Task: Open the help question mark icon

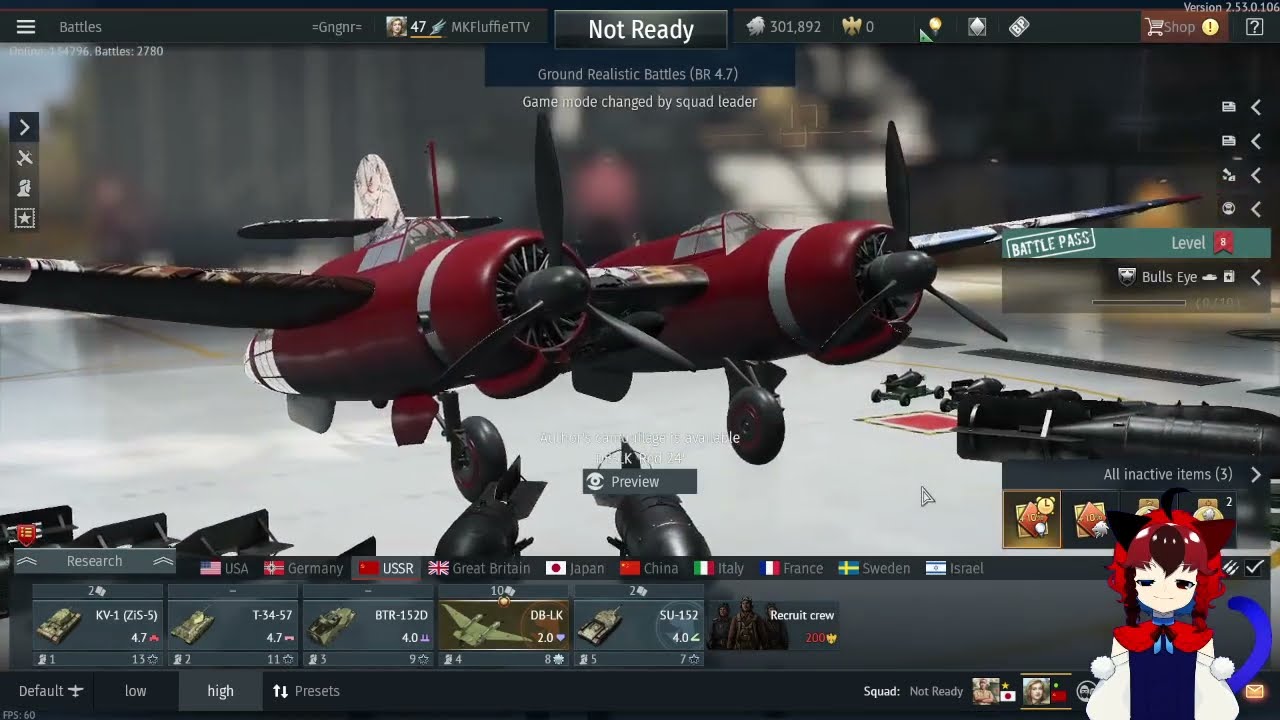Action: click(1254, 27)
